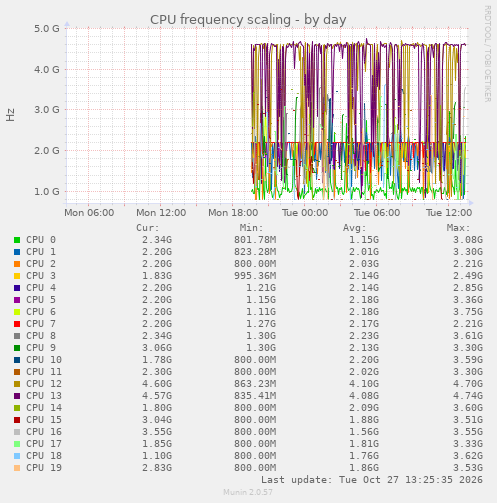The height and width of the screenshot is (503, 497).
Task: Click CPU 0 min value 801.78M
Action: (x=255, y=240)
